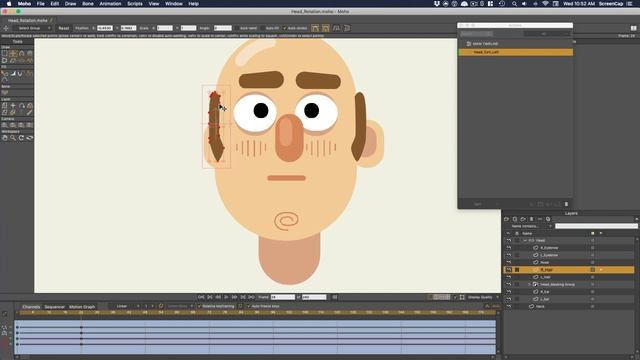The image size is (640, 360).
Task: Open the Scripts menu
Action: pyautogui.click(x=135, y=4)
